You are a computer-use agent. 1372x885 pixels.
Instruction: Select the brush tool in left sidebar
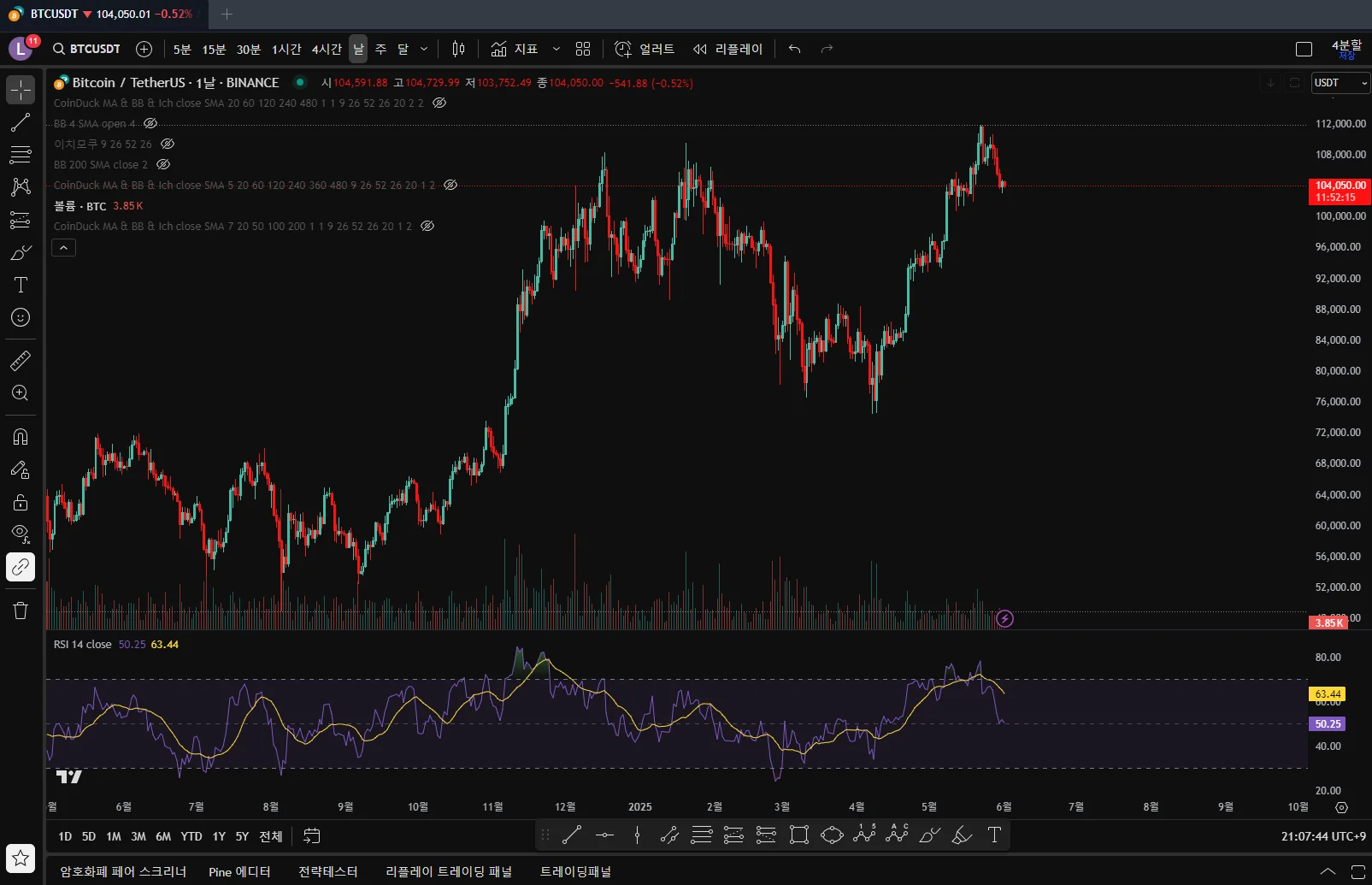pos(21,252)
